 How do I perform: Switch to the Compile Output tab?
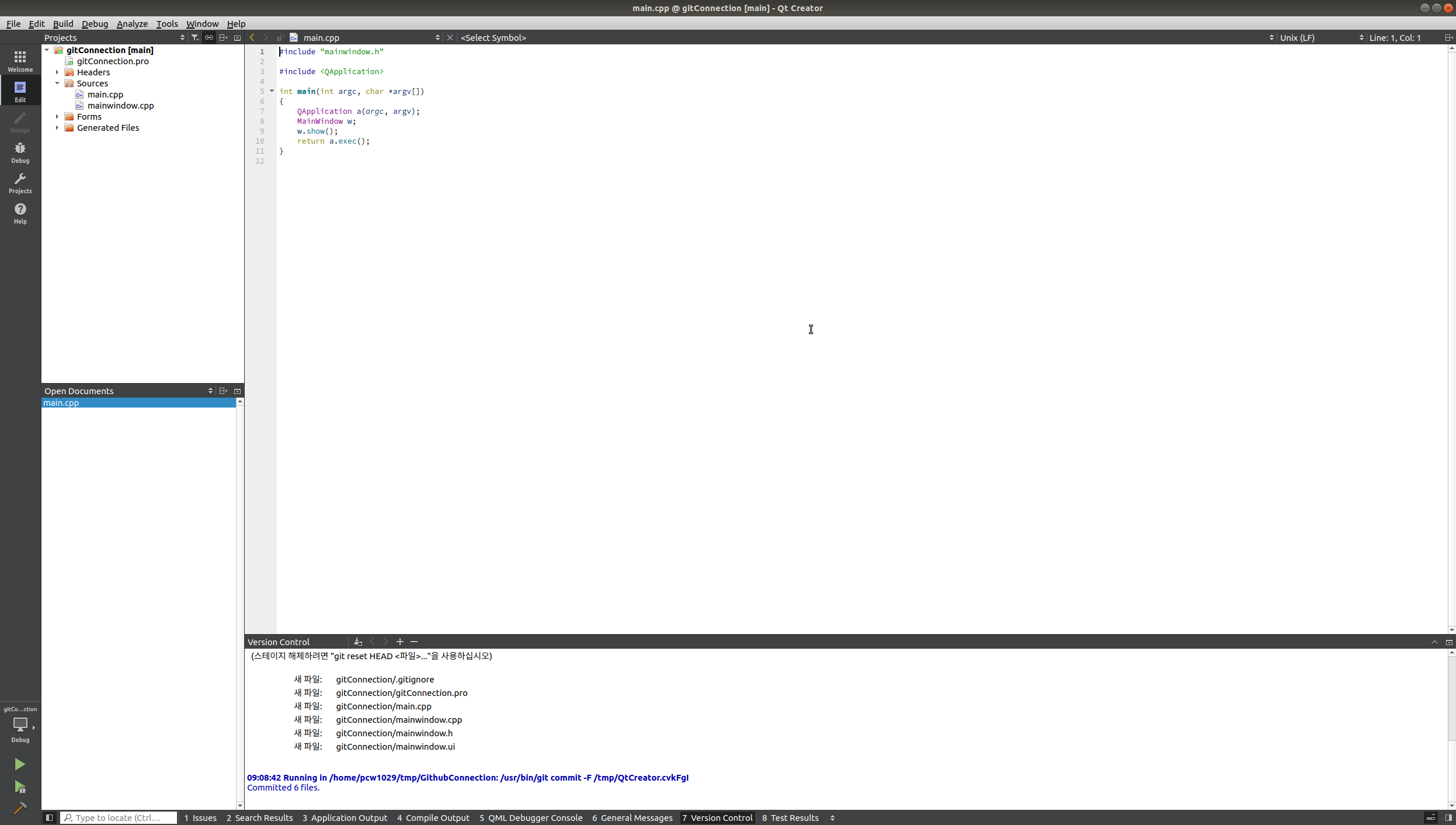[433, 817]
